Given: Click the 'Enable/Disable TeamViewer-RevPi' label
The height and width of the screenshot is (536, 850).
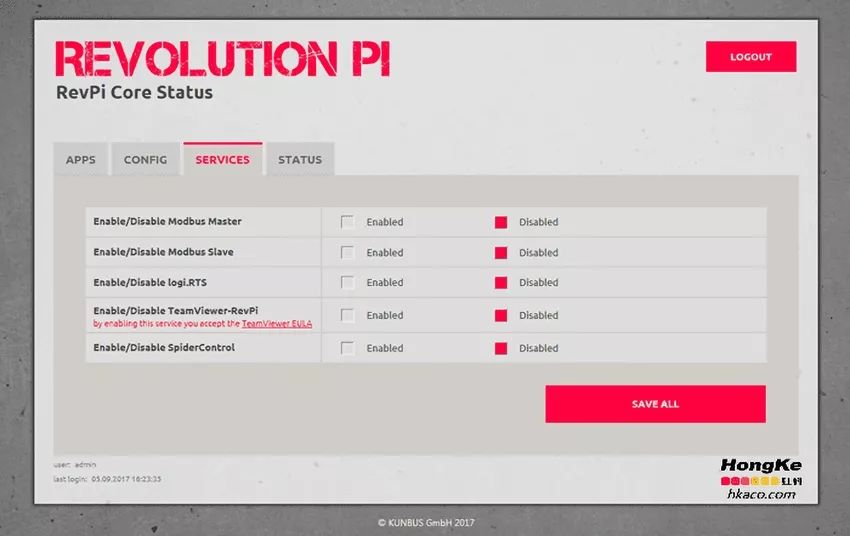Looking at the screenshot, I should [x=176, y=311].
